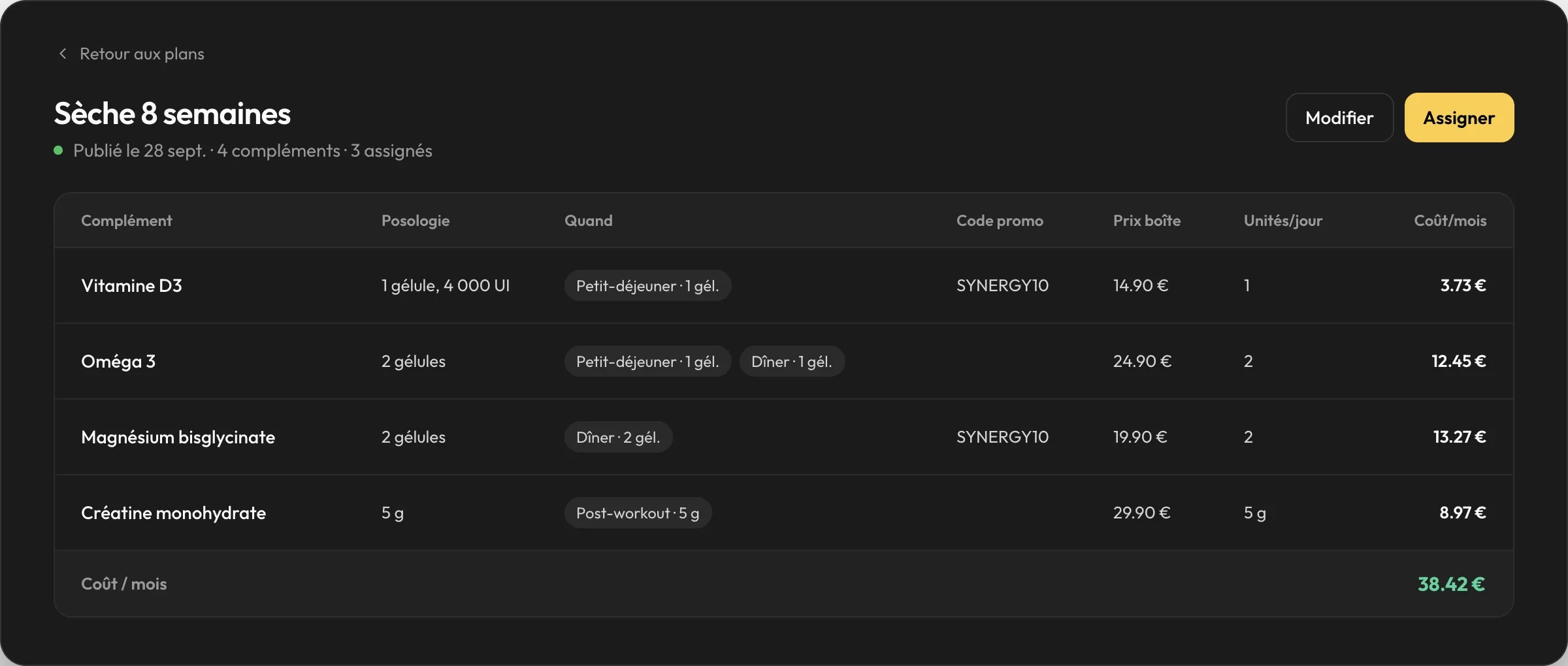Click the back chevron icon
Viewport: 1568px width, 666px height.
(63, 54)
